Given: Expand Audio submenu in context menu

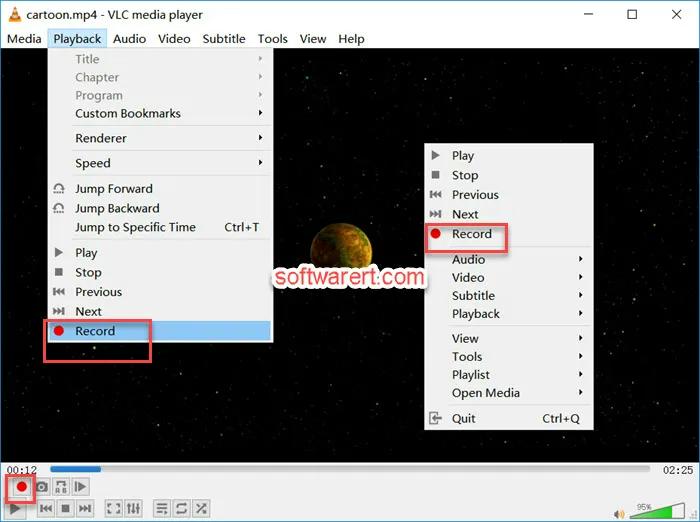Looking at the screenshot, I should point(509,259).
